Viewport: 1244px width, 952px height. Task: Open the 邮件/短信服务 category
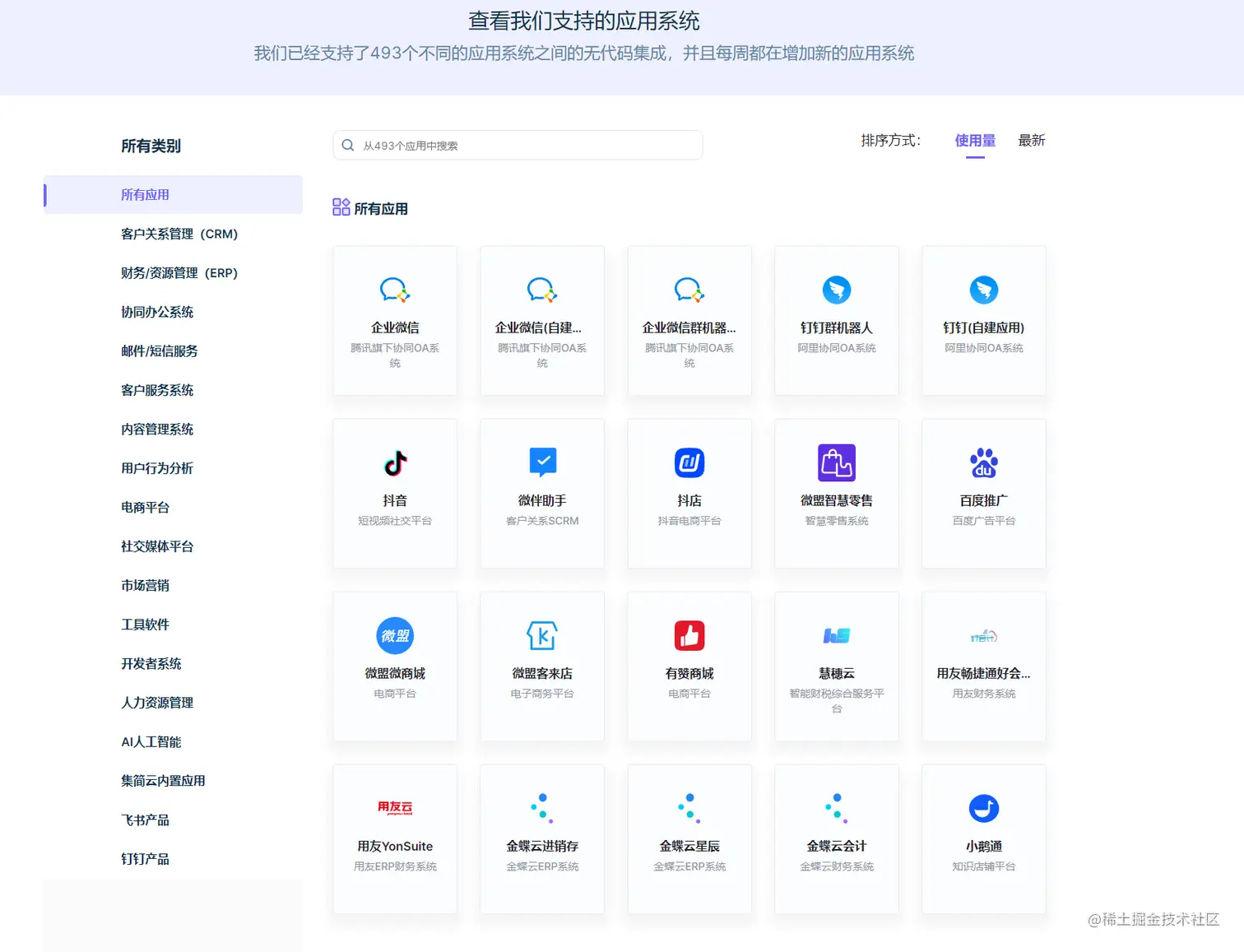159,351
